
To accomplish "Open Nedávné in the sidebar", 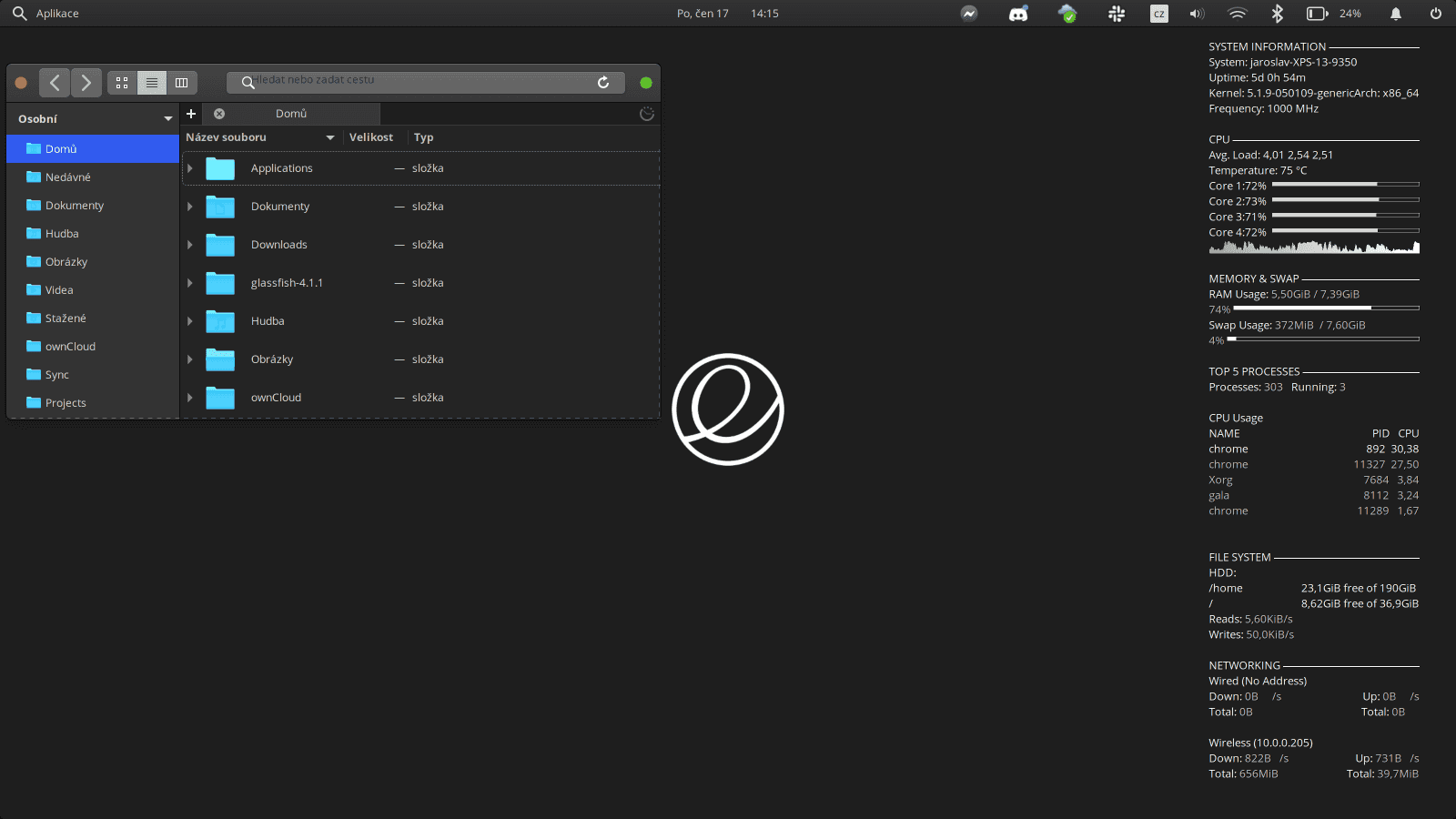I will [x=93, y=177].
